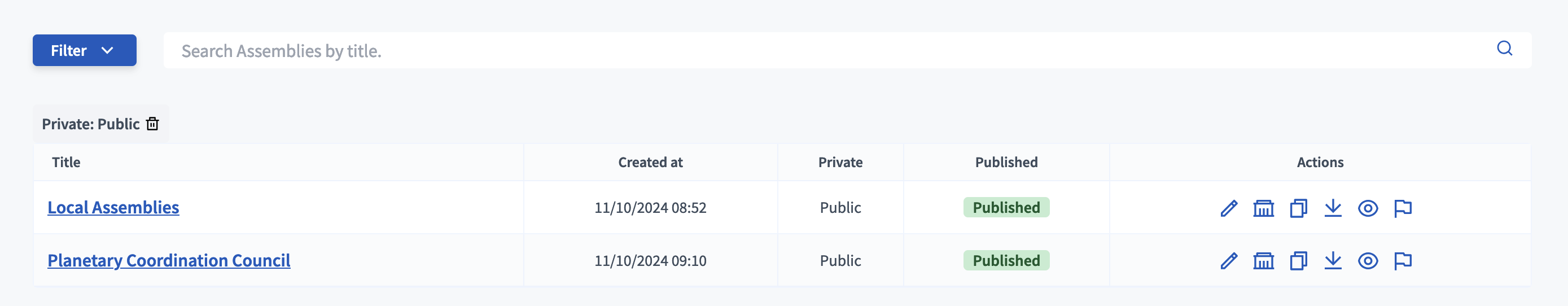Click the flag icon for Local Assemblies
The image size is (1568, 306).
tap(1403, 208)
